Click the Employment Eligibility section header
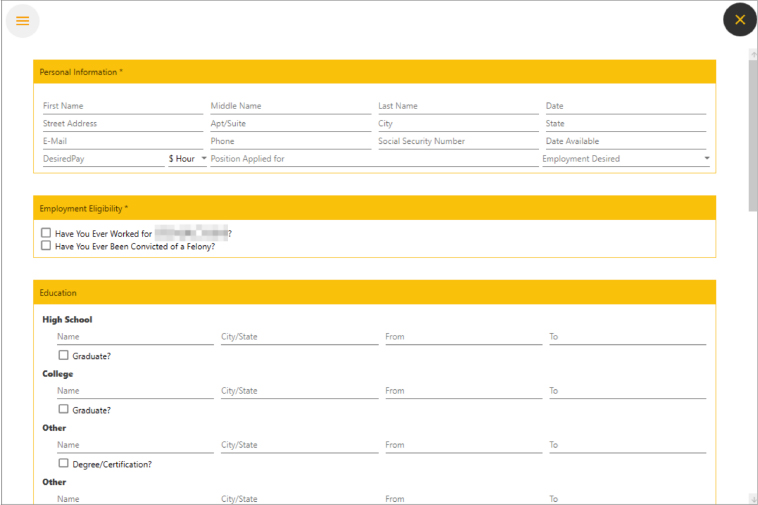Viewport: 758px width, 505px height. tap(375, 208)
